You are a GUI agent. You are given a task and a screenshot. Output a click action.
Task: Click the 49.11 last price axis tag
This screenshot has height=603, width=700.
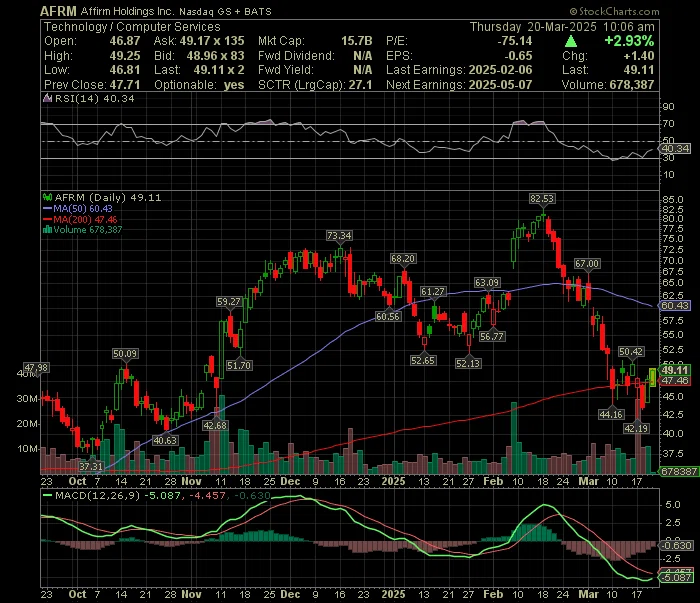pos(675,370)
